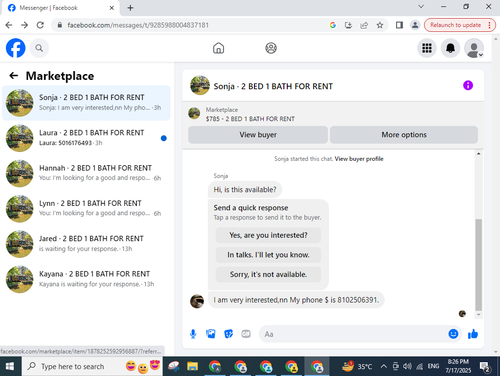Click 'Hi, is this available?' message bubble

(x=245, y=190)
